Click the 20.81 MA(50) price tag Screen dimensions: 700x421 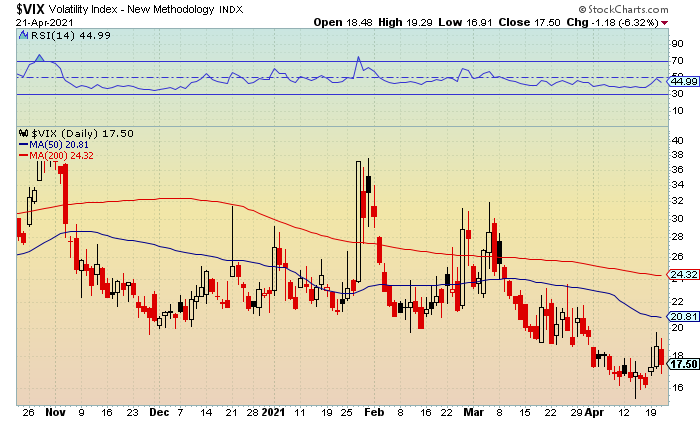point(682,317)
